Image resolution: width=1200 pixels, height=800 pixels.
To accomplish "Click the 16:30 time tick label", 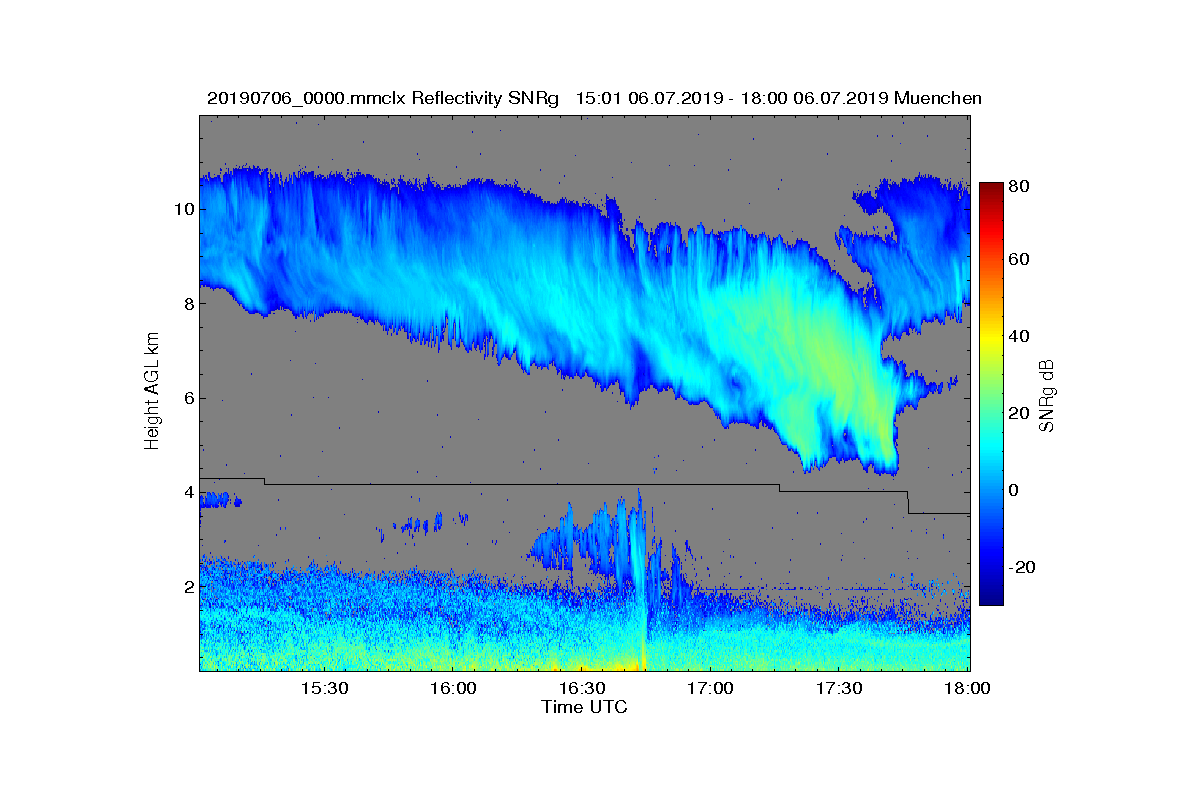I will [x=582, y=689].
